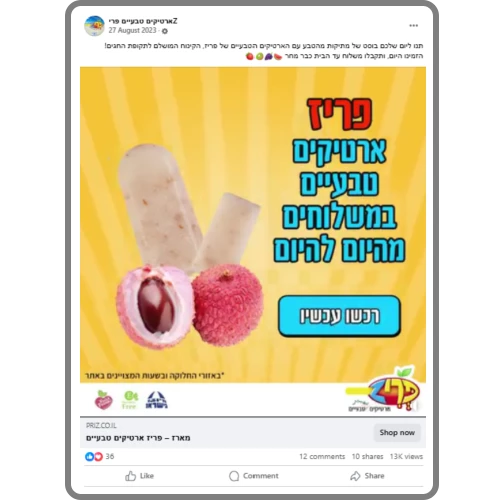
Task: View the blue like reaction icon
Action: click(89, 456)
